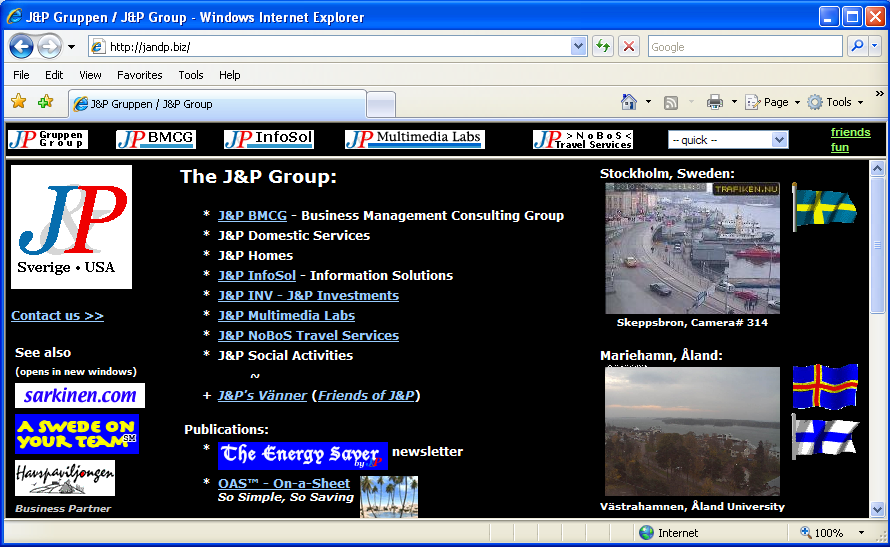Viewport: 890px width, 547px height.
Task: Select the J&P Gruppen tab
Action: (x=150, y=104)
